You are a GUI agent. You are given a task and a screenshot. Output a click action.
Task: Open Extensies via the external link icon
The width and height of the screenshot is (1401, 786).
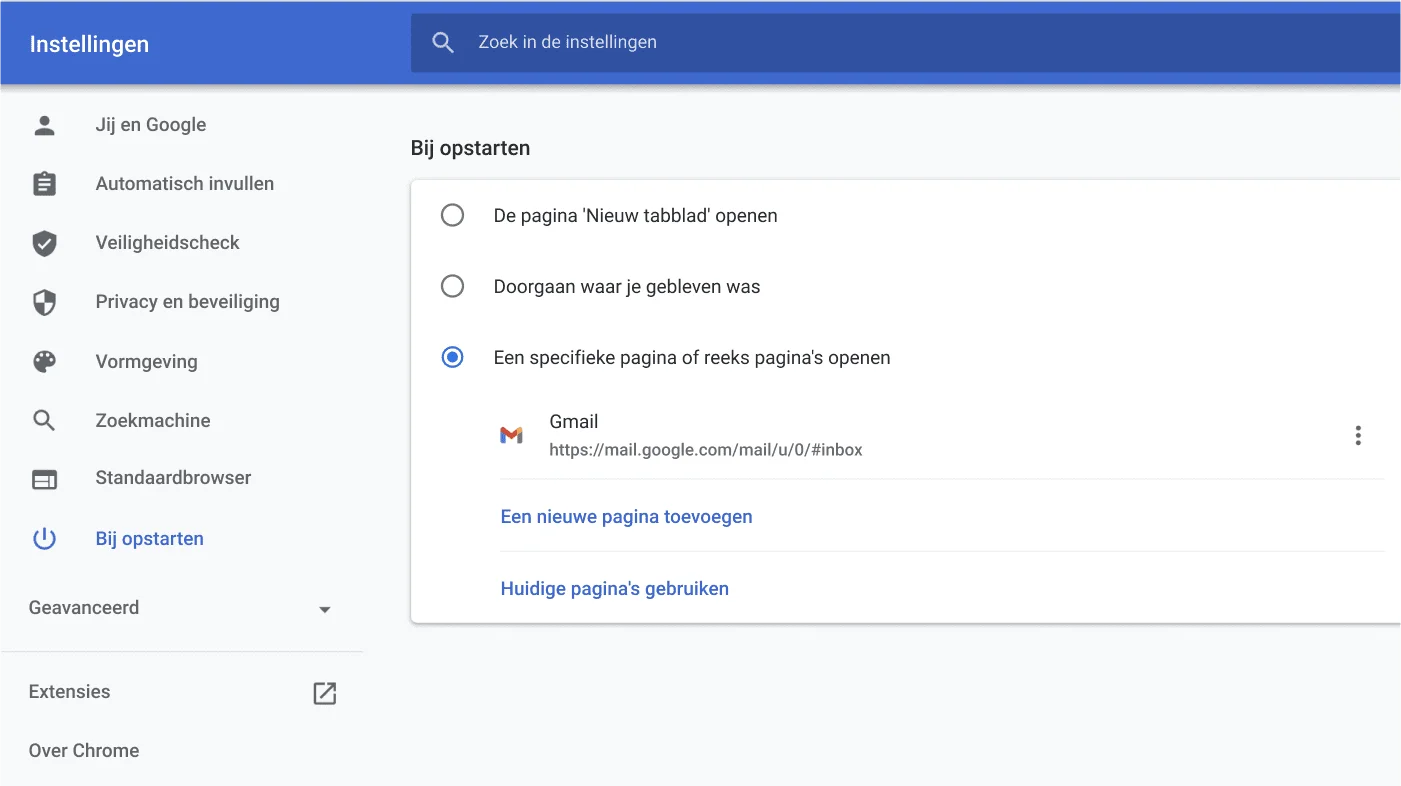[x=324, y=692]
